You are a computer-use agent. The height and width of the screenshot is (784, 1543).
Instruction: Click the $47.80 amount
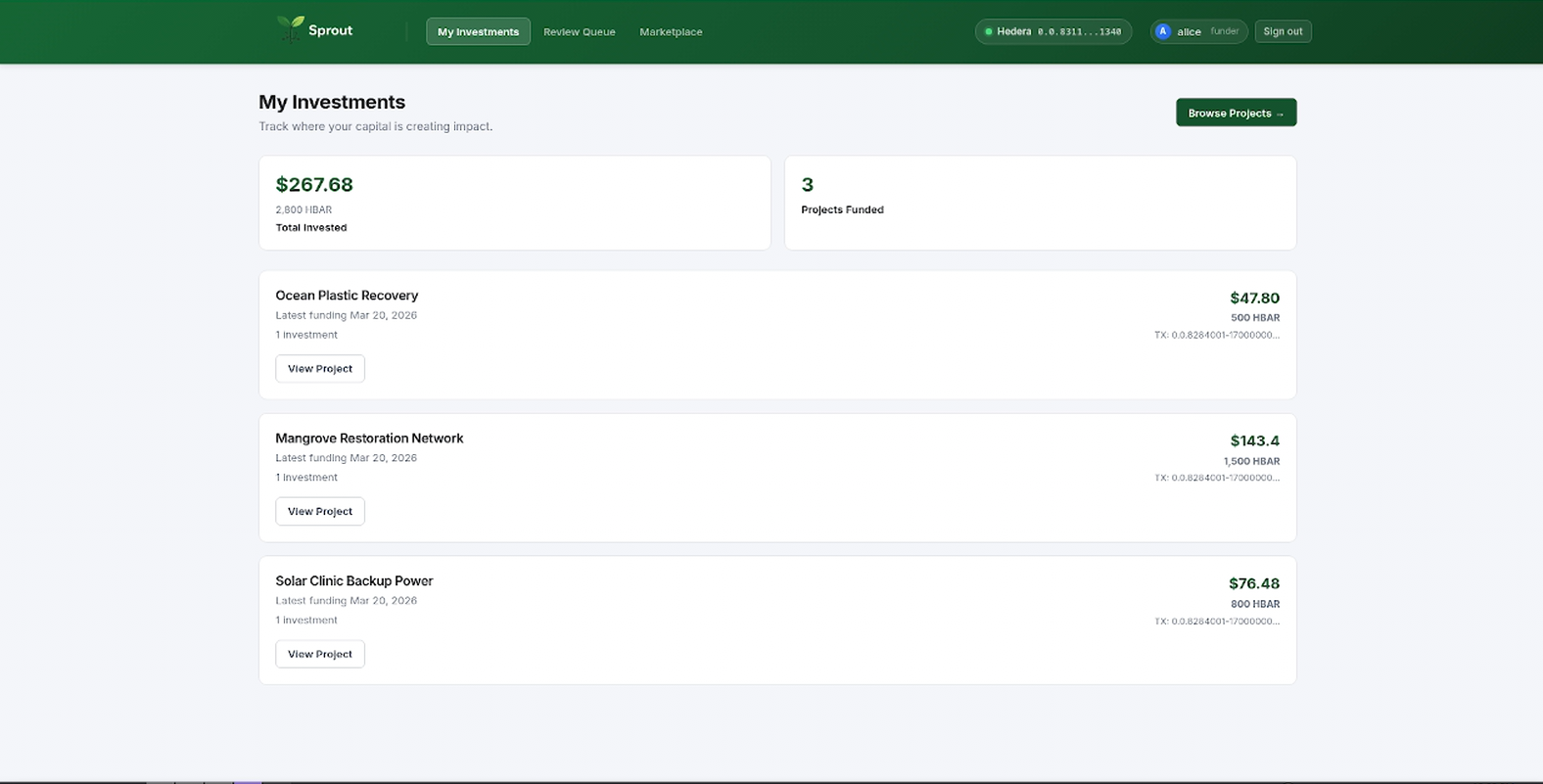(1254, 298)
